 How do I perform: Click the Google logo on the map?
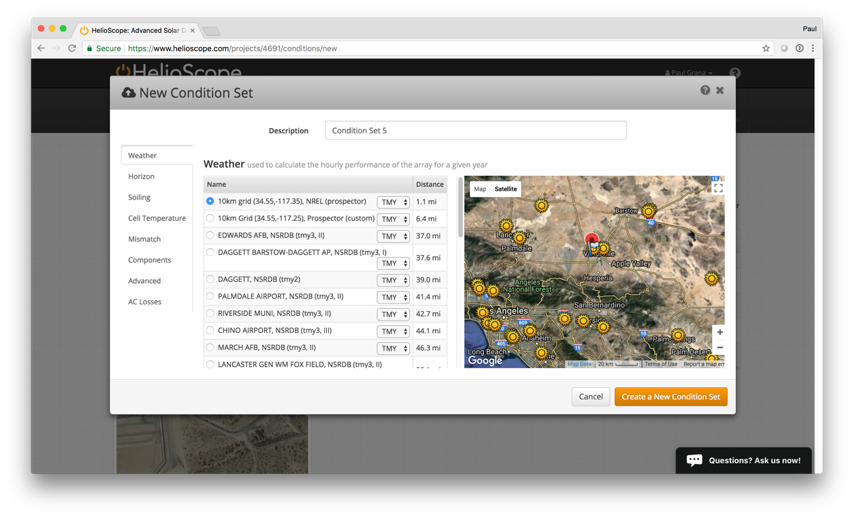click(485, 361)
